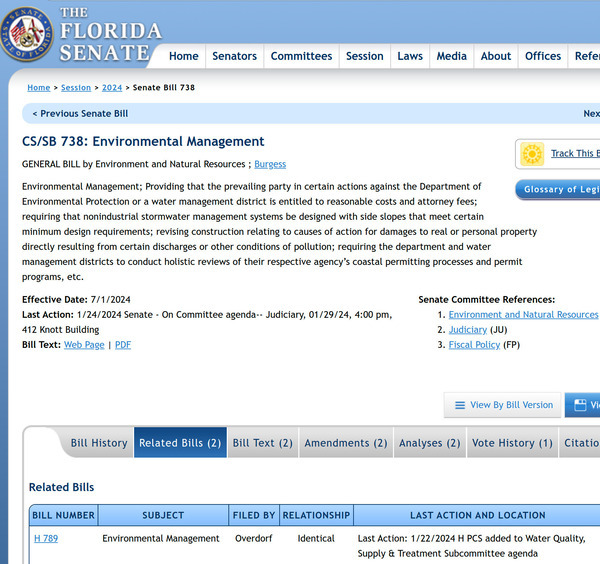Go to Previous Senate Bill
The height and width of the screenshot is (564, 600).
click(x=80, y=114)
